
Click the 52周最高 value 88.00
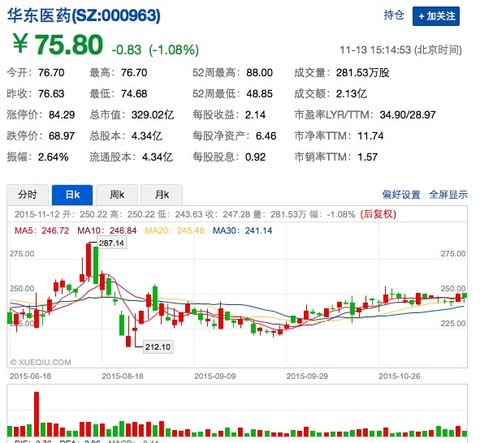pos(260,73)
